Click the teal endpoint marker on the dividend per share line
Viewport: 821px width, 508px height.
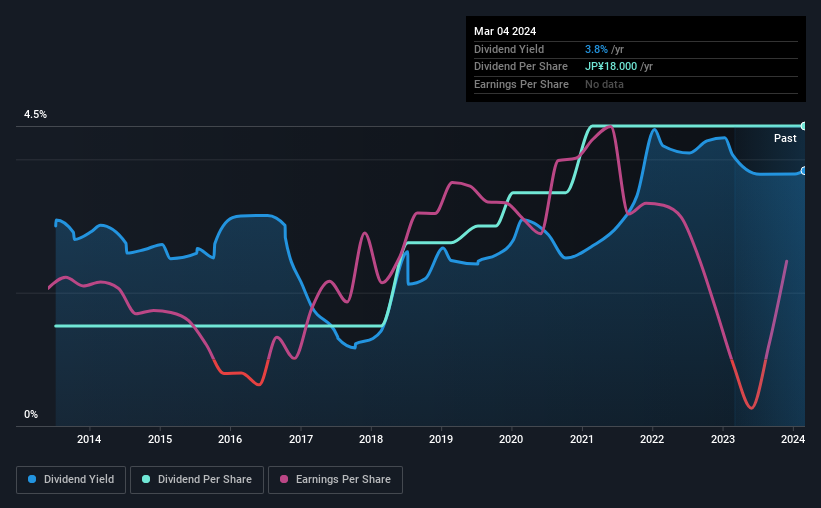coord(804,126)
